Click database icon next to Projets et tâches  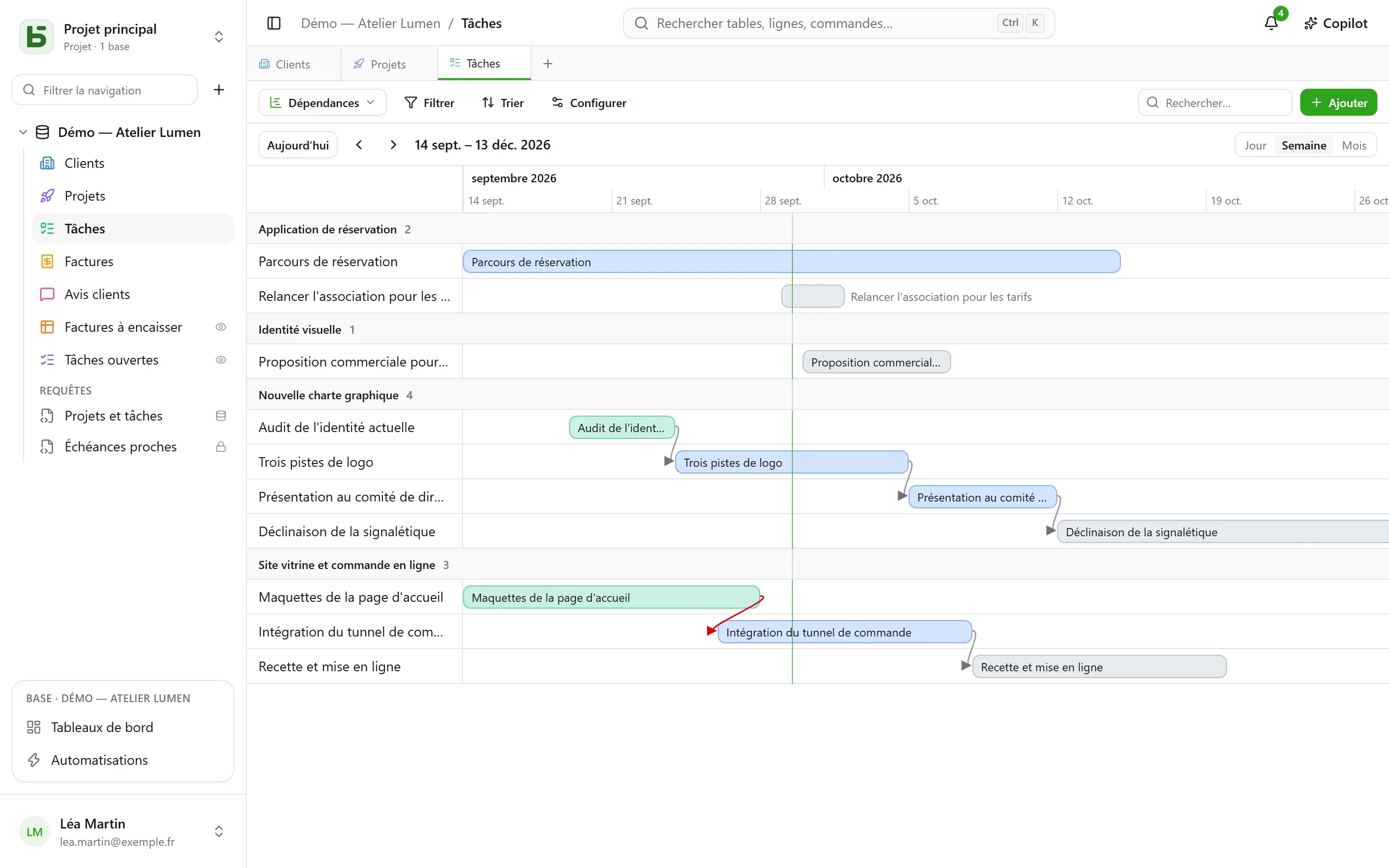click(x=221, y=416)
